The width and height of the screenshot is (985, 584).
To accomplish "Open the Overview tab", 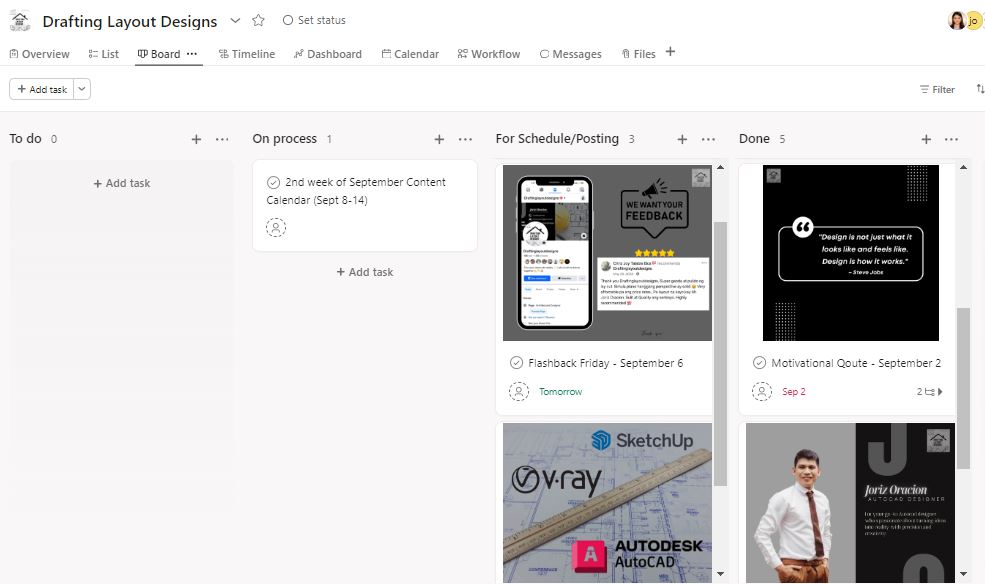I will (40, 54).
